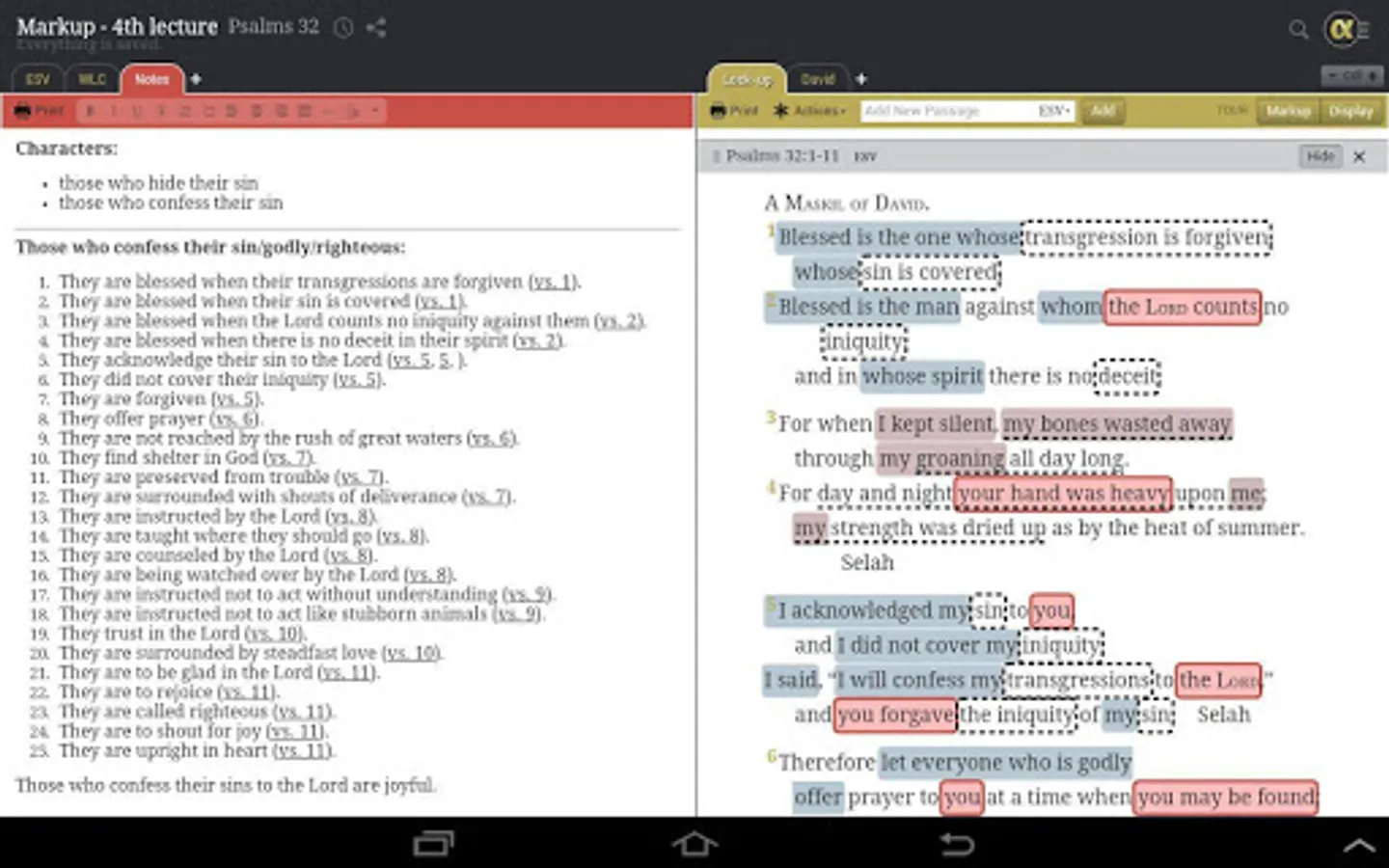Open vs. 7 link in 'They find shelter' line
This screenshot has width=1389, height=868.
pyautogui.click(x=287, y=458)
